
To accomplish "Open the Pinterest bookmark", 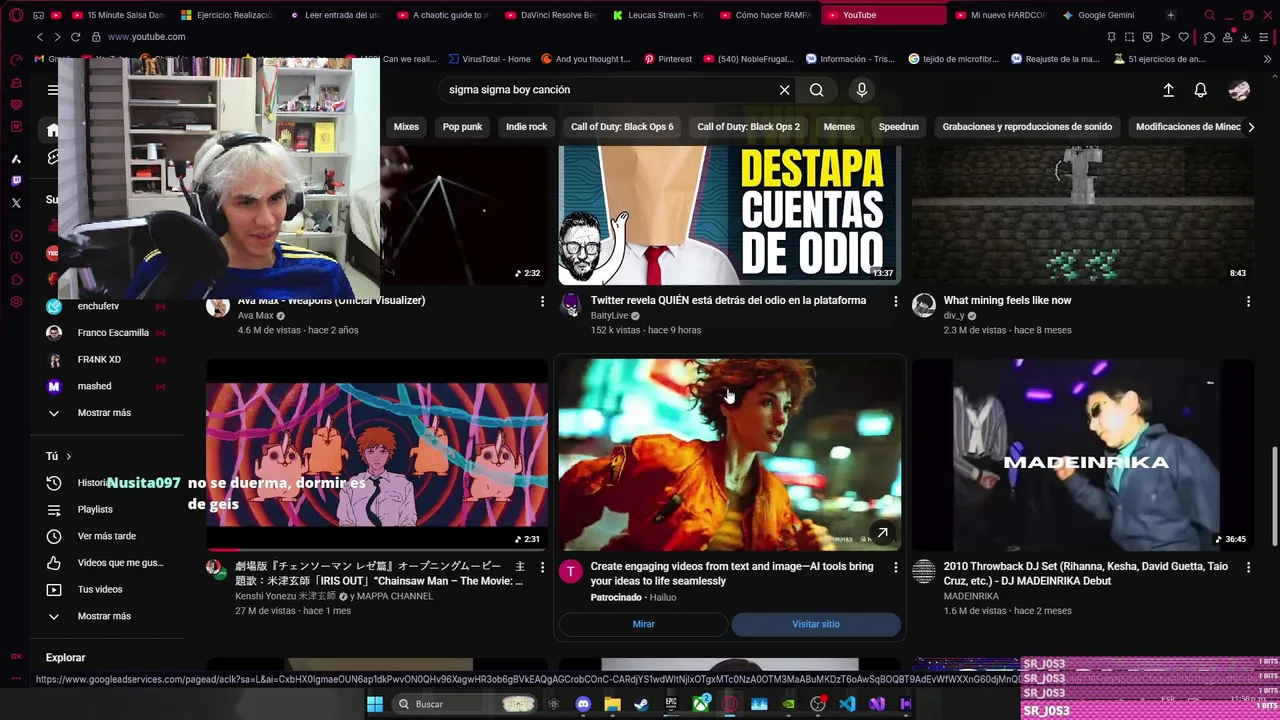I will click(x=668, y=59).
